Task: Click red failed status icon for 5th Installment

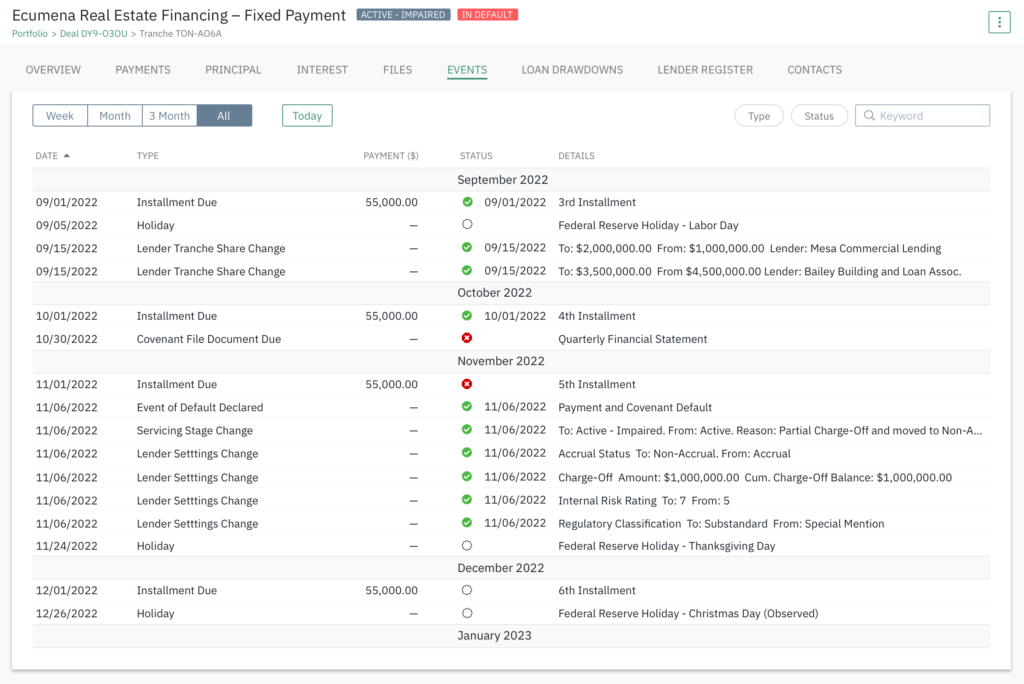Action: 467,384
